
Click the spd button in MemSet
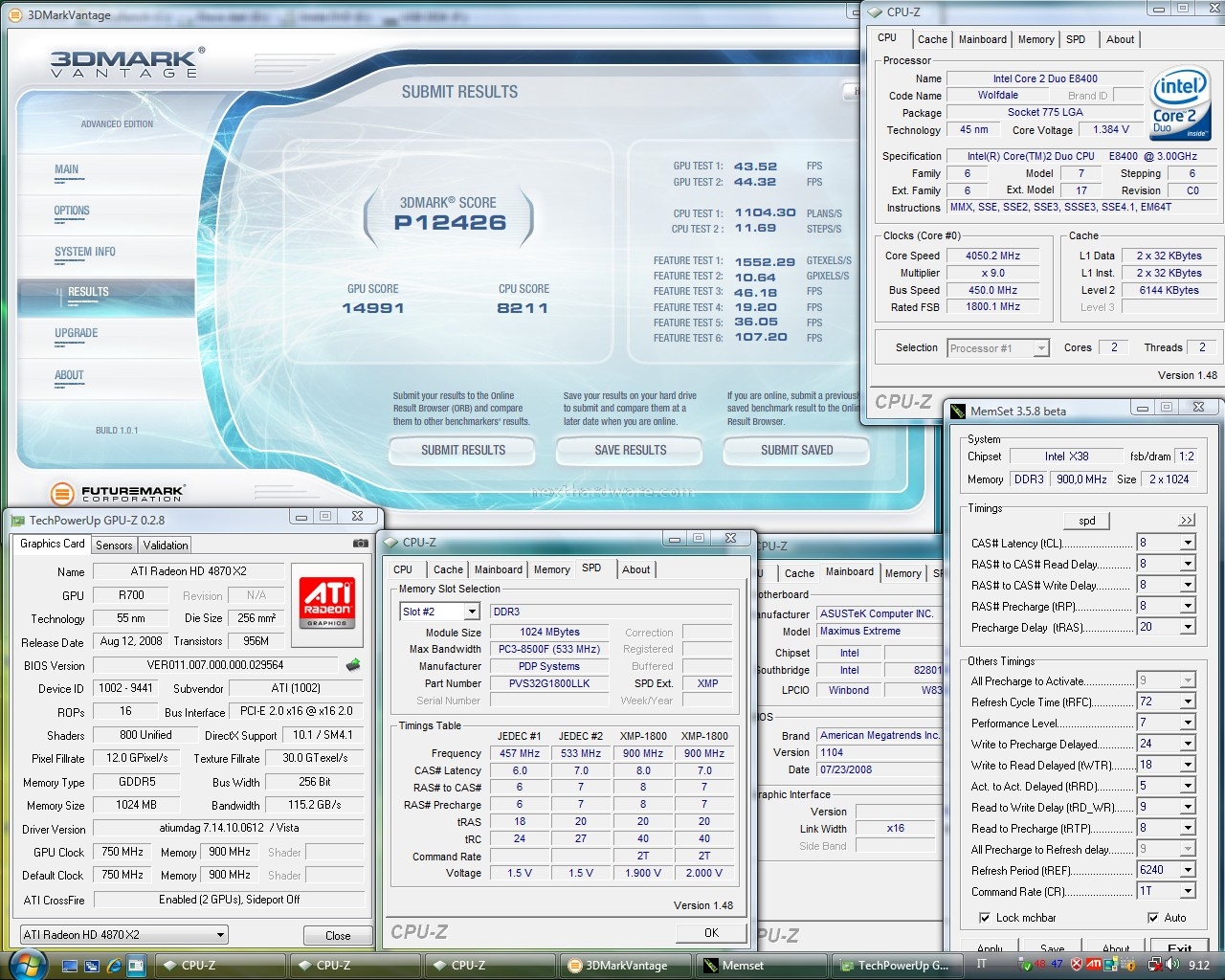click(1087, 521)
